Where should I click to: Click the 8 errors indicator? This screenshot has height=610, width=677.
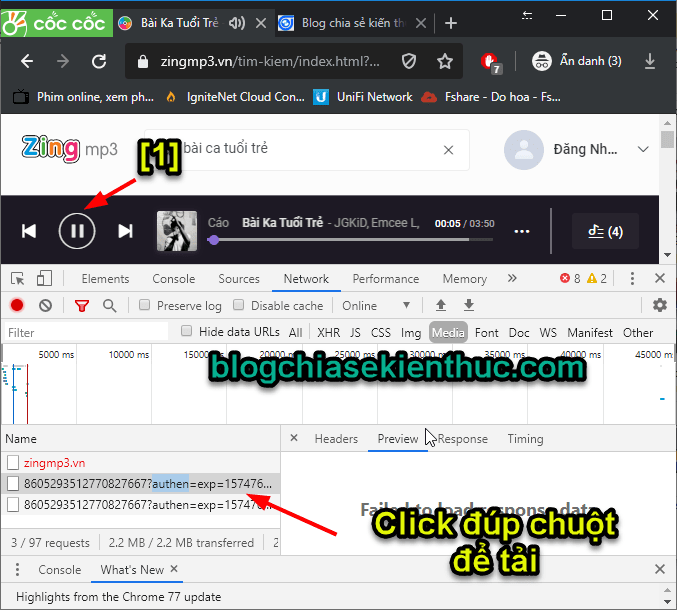(x=570, y=278)
